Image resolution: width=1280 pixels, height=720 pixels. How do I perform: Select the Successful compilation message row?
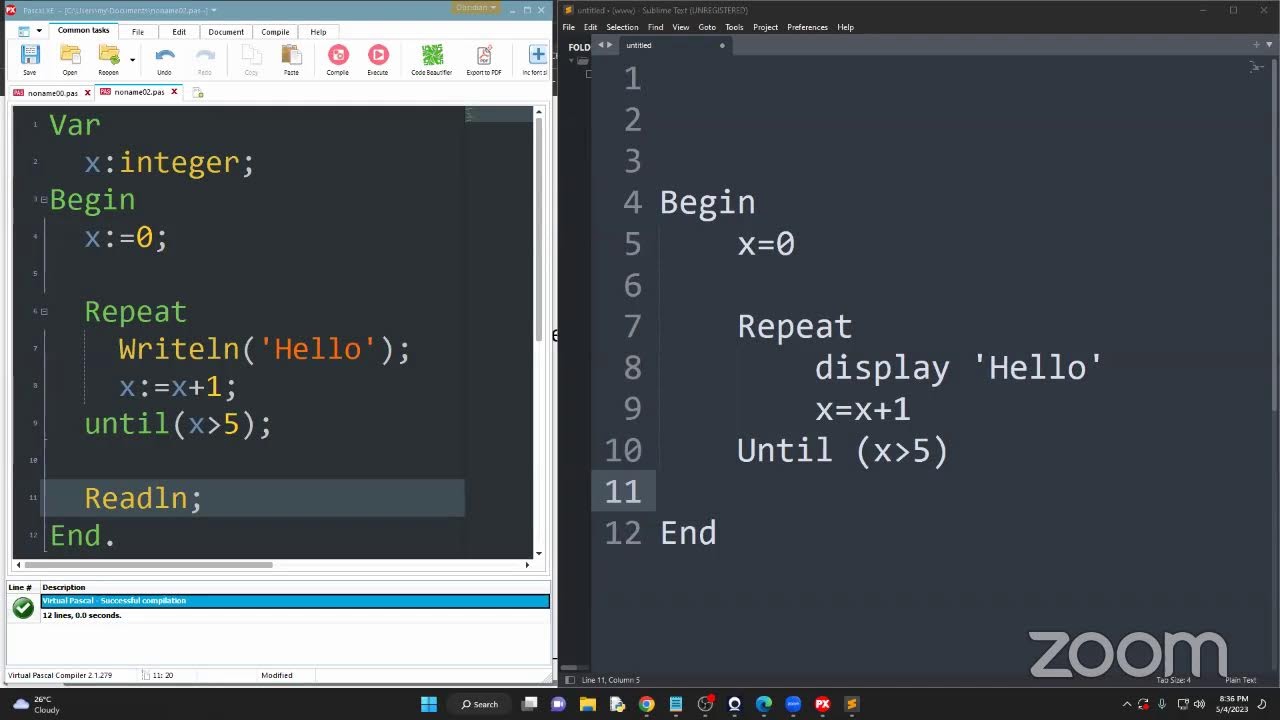(x=295, y=601)
